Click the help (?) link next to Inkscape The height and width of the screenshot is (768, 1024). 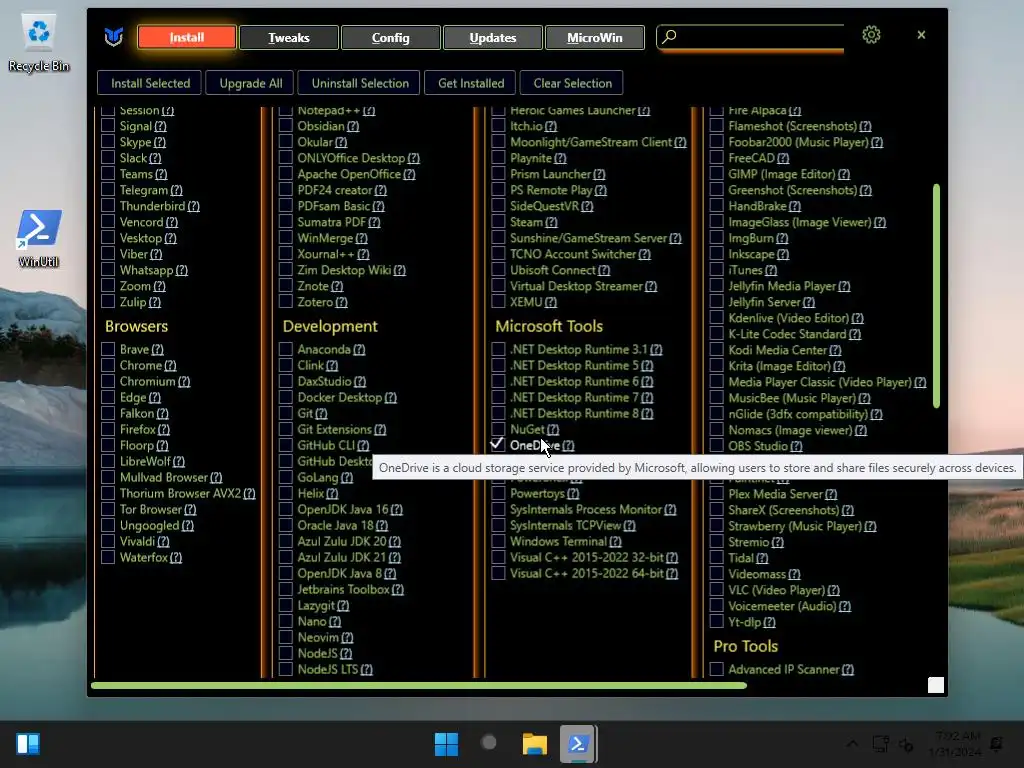(x=783, y=254)
